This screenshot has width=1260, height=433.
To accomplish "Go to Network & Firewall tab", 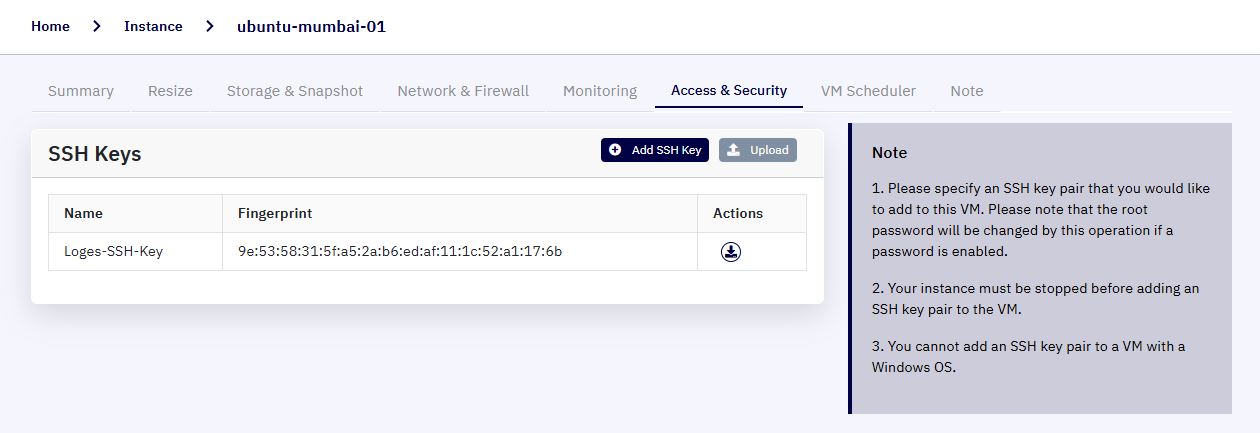I will [x=463, y=91].
